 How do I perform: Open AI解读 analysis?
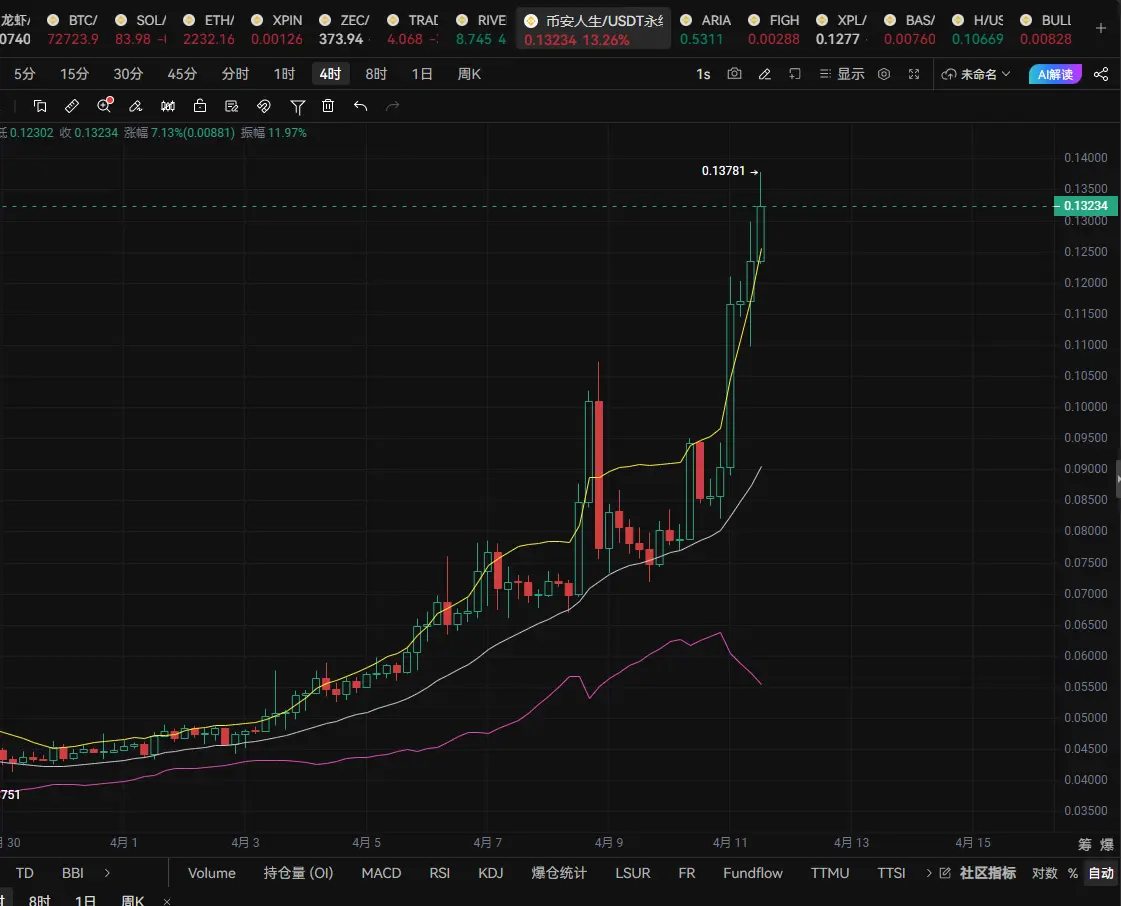[1055, 74]
